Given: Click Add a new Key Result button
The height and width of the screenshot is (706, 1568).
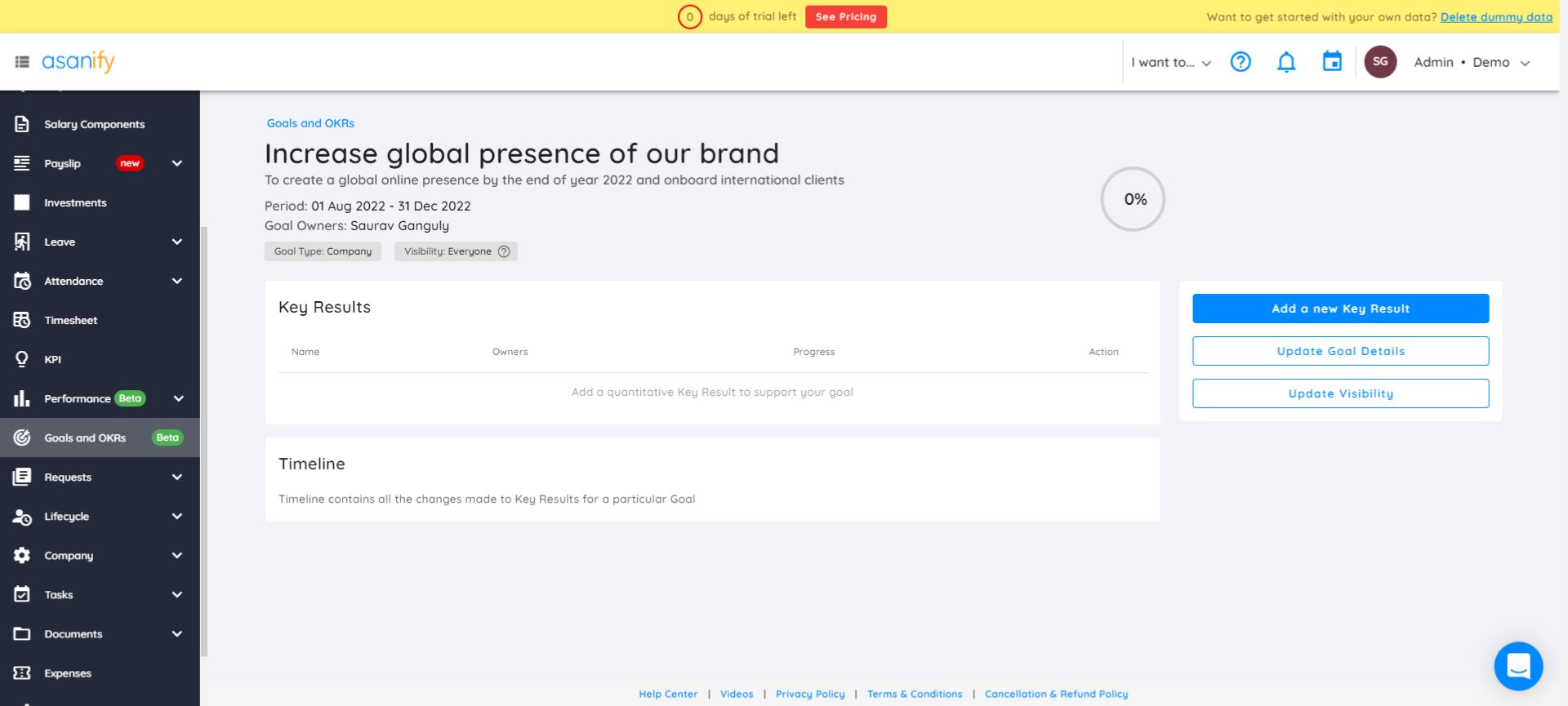Looking at the screenshot, I should click(1340, 309).
